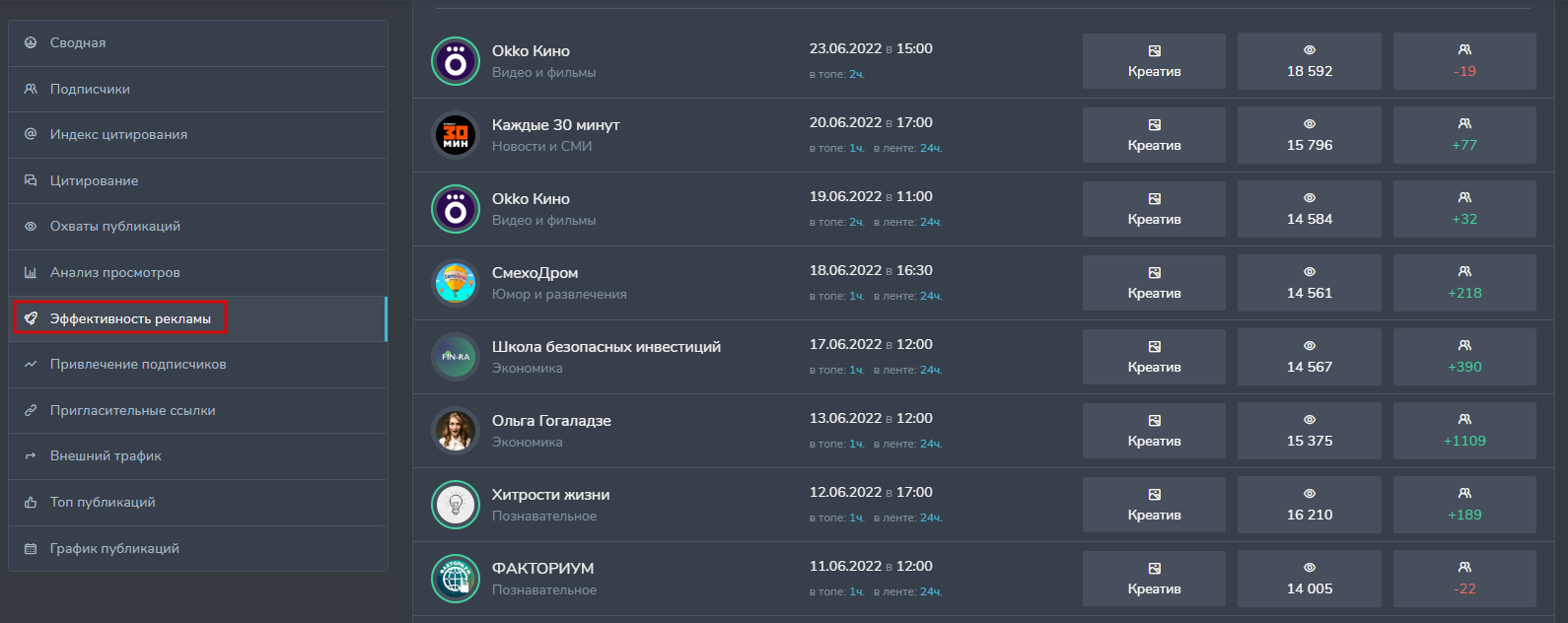Viewport: 1568px width, 623px height.
Task: Click the График публикаций calendar icon
Action: pyautogui.click(x=31, y=548)
